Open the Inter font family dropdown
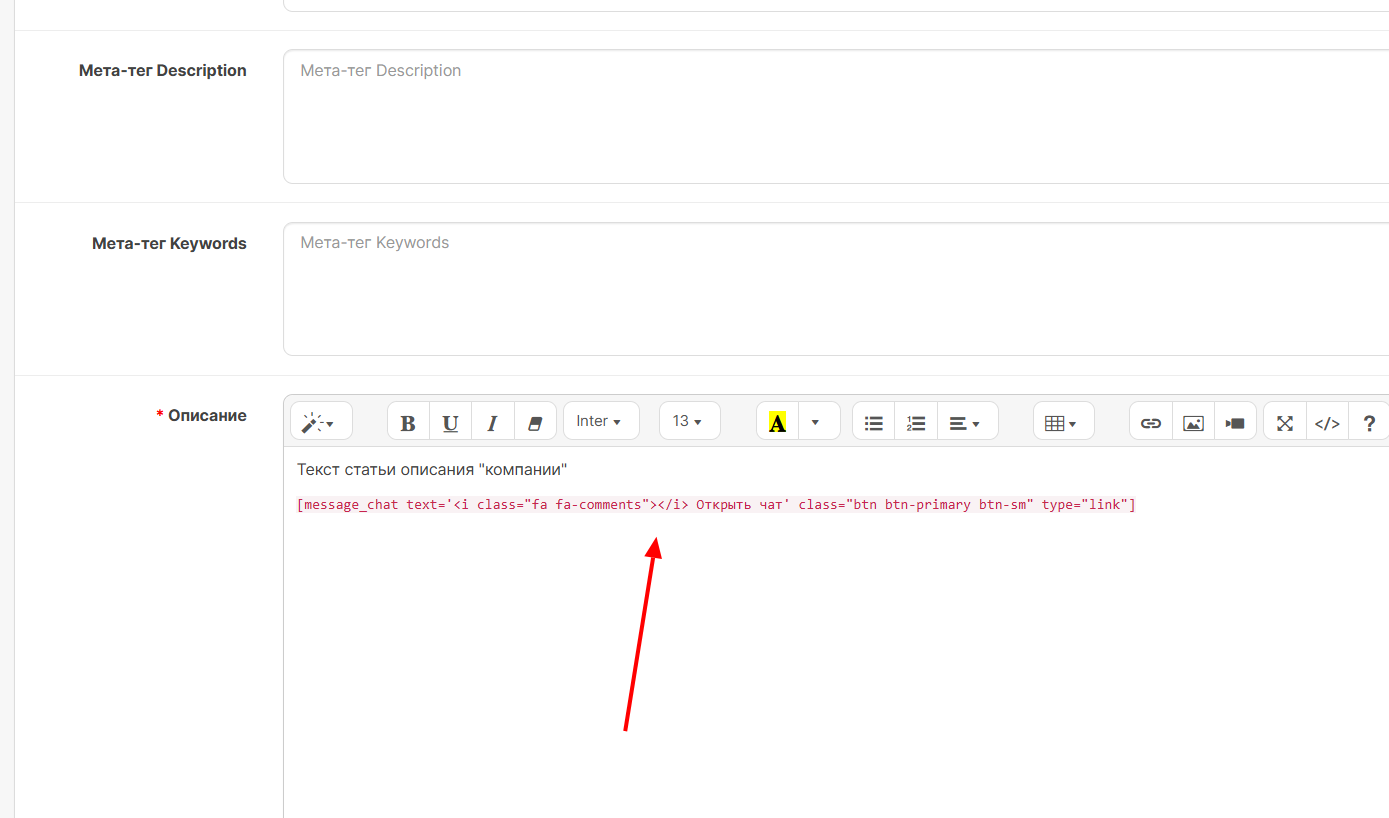1389x818 pixels. [x=600, y=422]
